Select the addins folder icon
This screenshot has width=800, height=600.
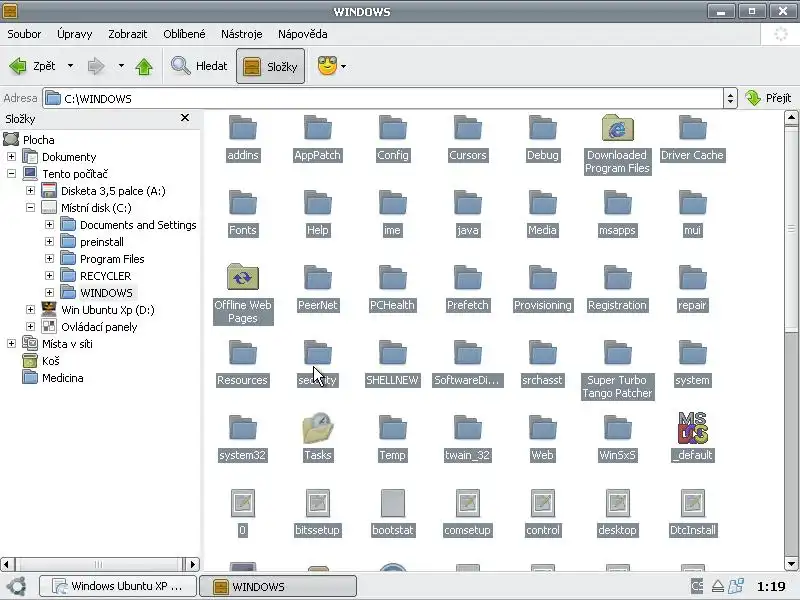point(242,128)
